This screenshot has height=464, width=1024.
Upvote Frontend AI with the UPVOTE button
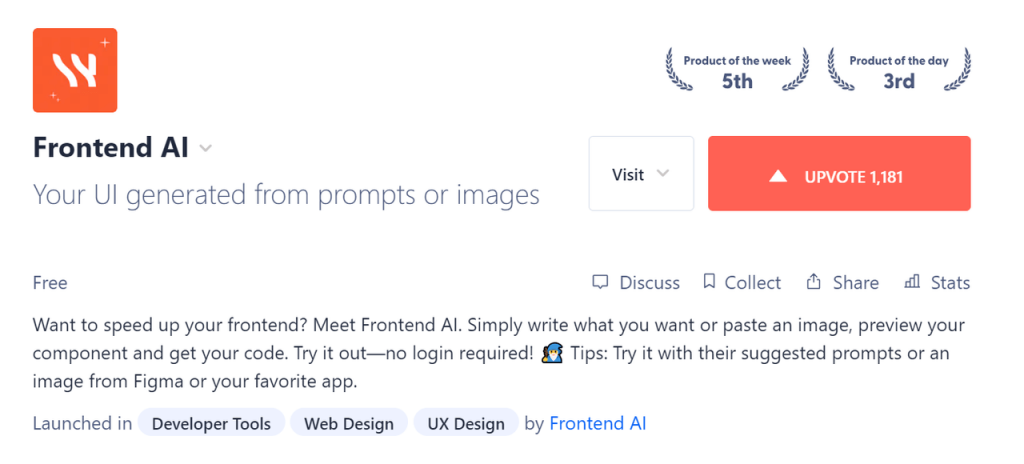pyautogui.click(x=839, y=174)
